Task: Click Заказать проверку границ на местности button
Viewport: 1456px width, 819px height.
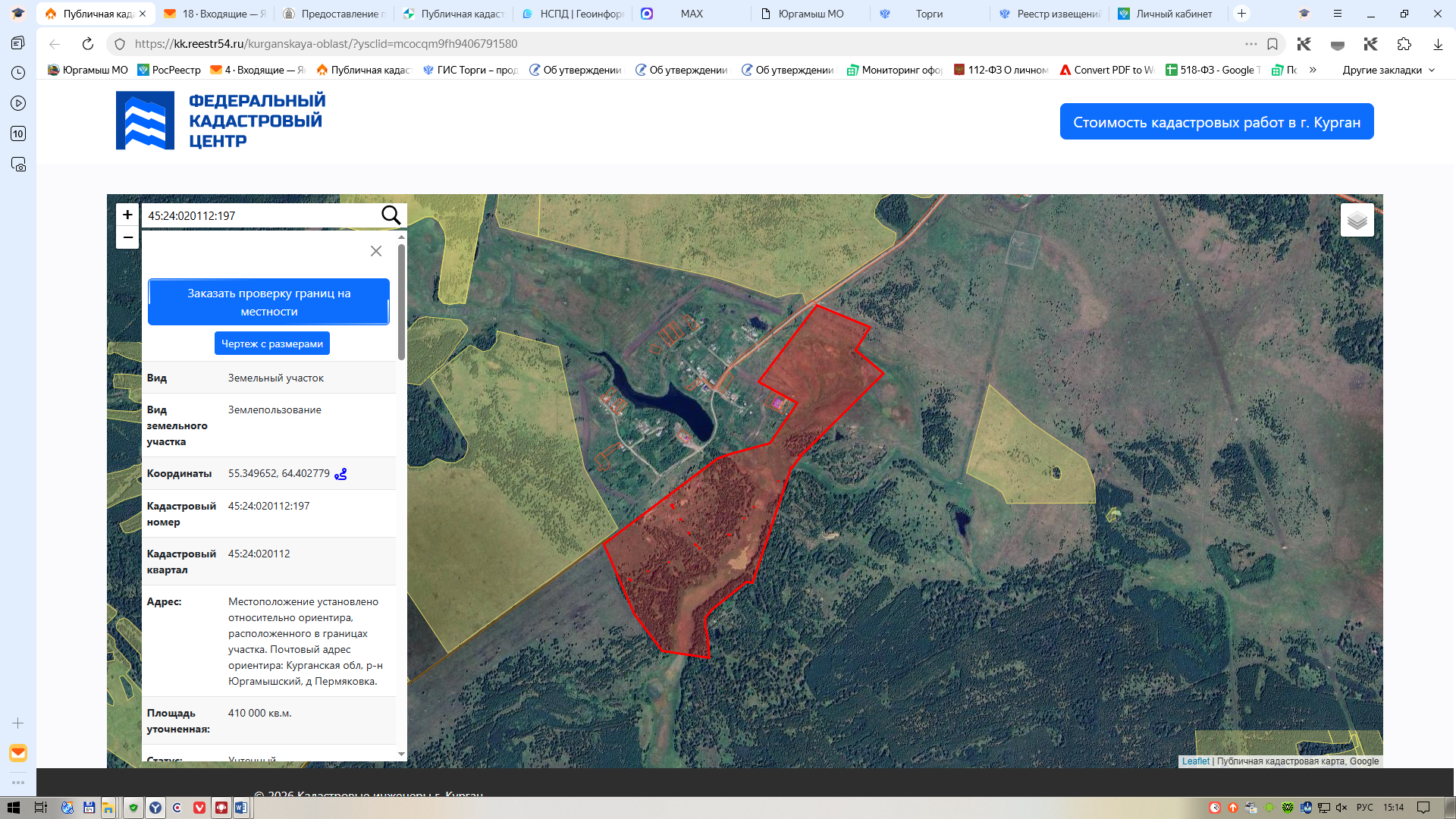Action: (x=268, y=302)
